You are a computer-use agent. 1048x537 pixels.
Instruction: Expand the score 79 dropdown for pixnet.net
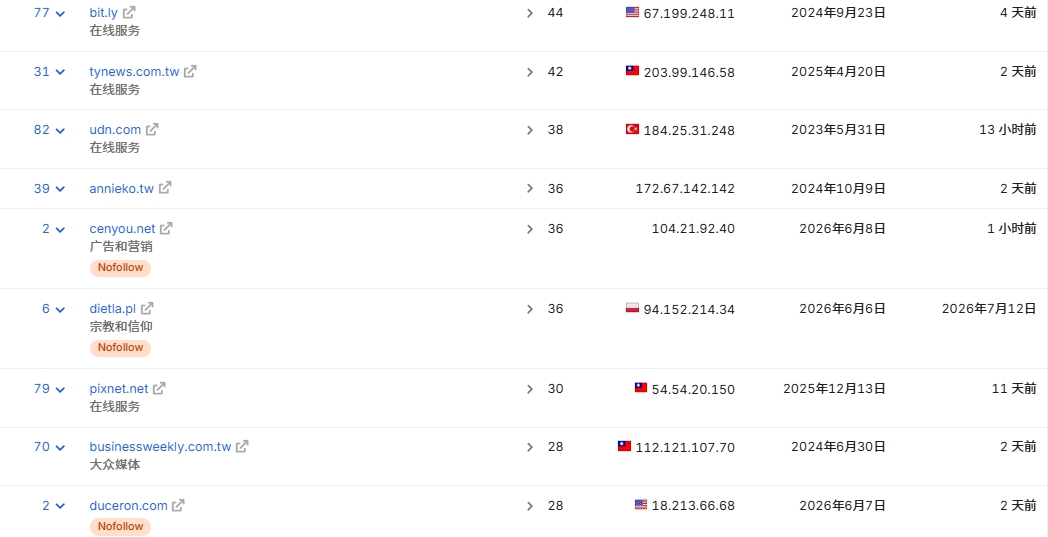pos(49,388)
